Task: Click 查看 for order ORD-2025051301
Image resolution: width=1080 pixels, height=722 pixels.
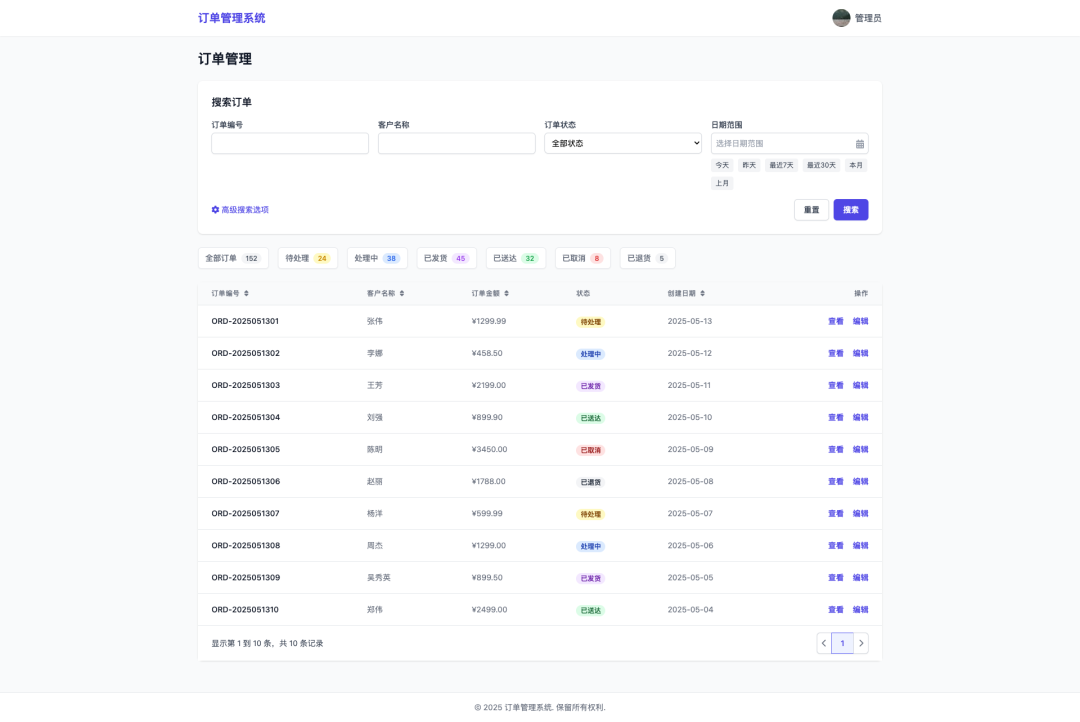Action: [835, 321]
